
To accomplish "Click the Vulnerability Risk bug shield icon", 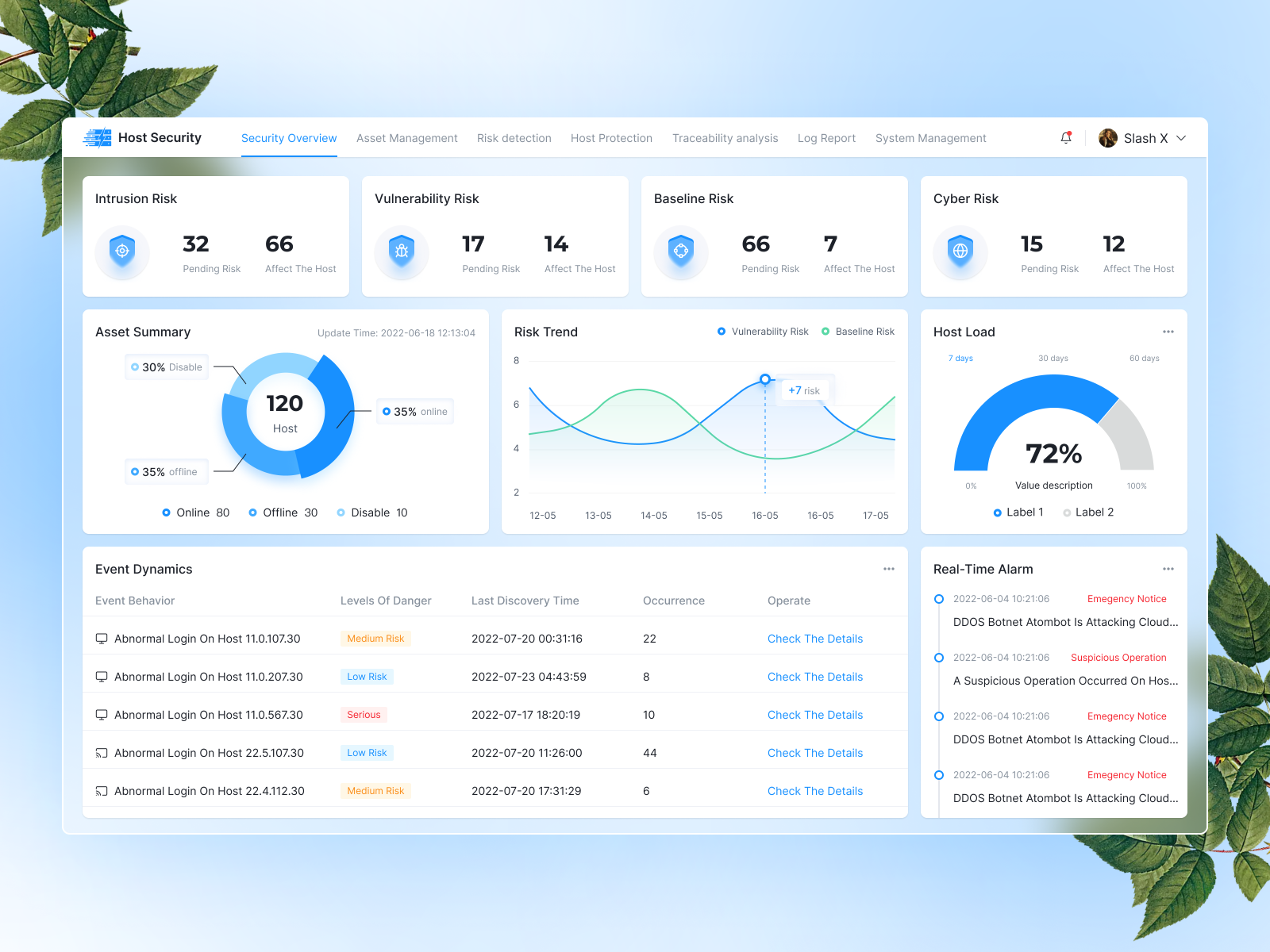I will coord(402,254).
